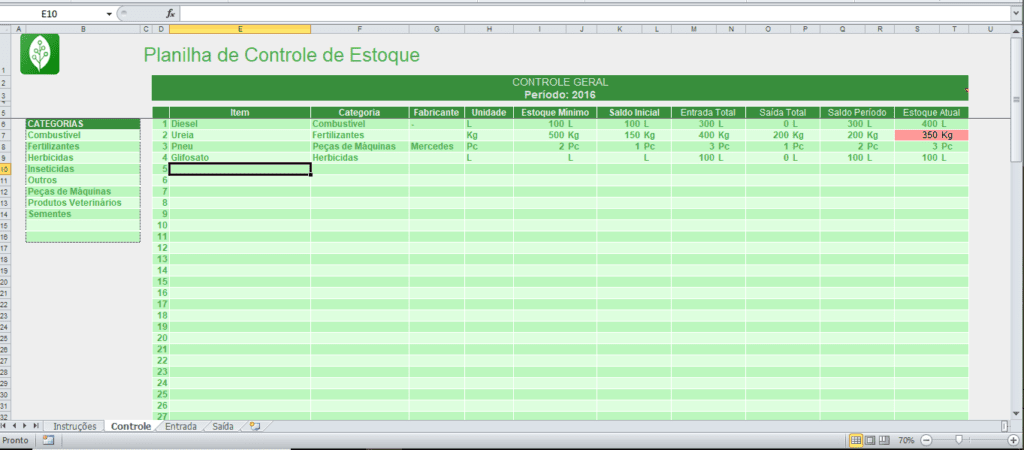This screenshot has width=1024, height=450.
Task: Switch to Normal view icon in status bar
Action: [856, 440]
